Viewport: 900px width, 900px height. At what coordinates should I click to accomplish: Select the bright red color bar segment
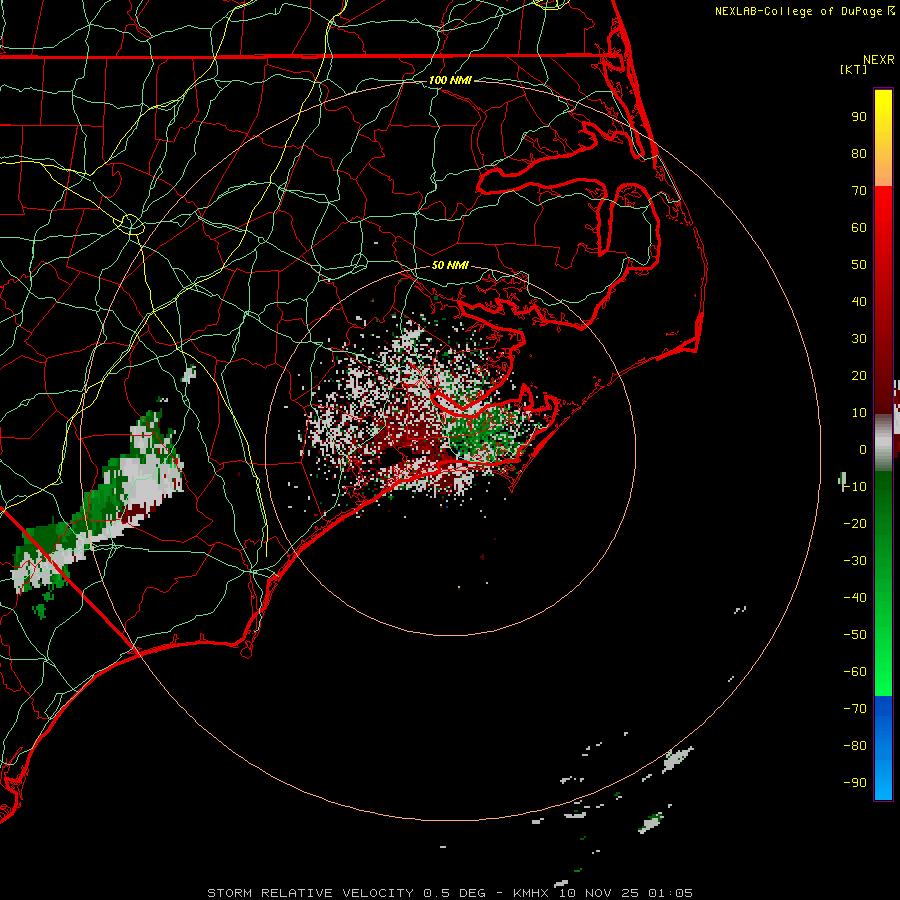tap(883, 210)
